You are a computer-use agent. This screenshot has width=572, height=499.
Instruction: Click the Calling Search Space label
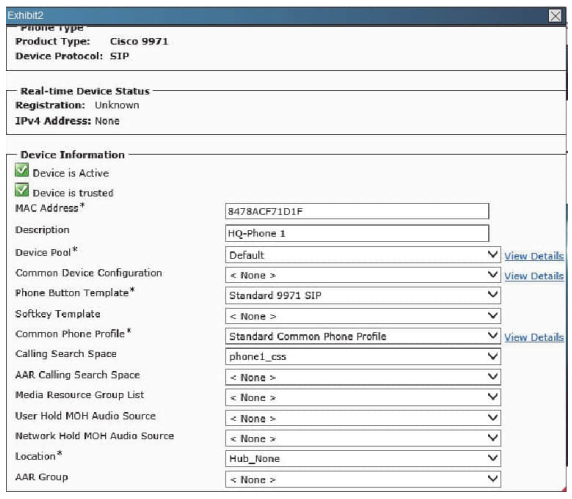coord(66,354)
